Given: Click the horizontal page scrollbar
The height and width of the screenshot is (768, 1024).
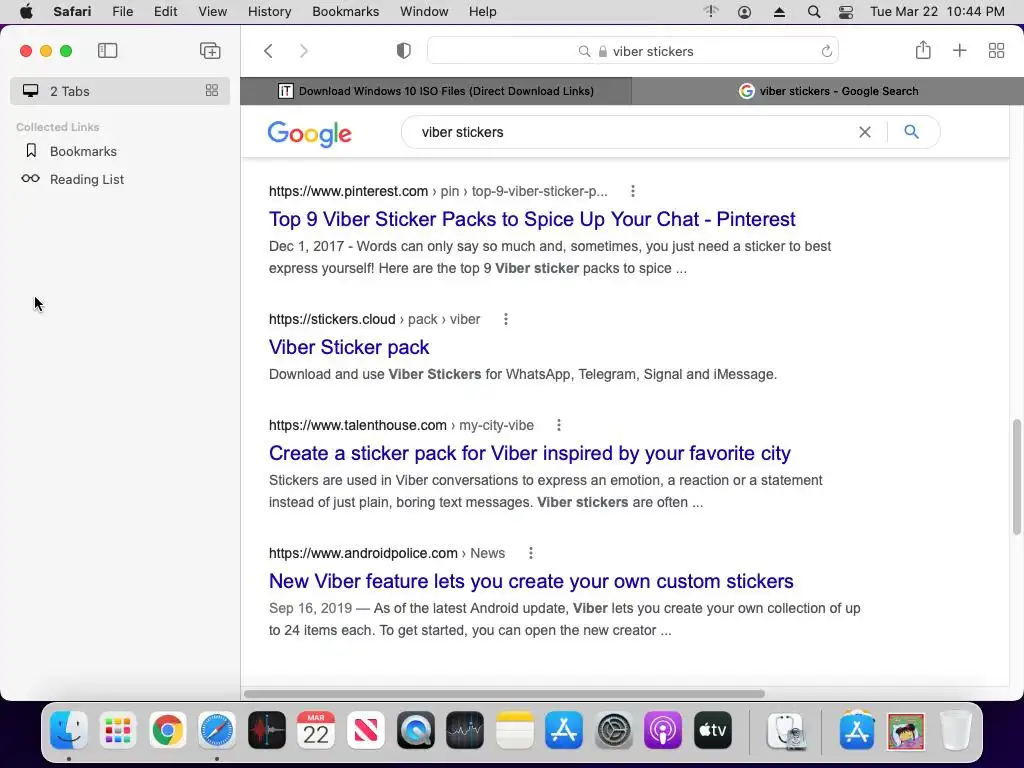Looking at the screenshot, I should click(504, 694).
